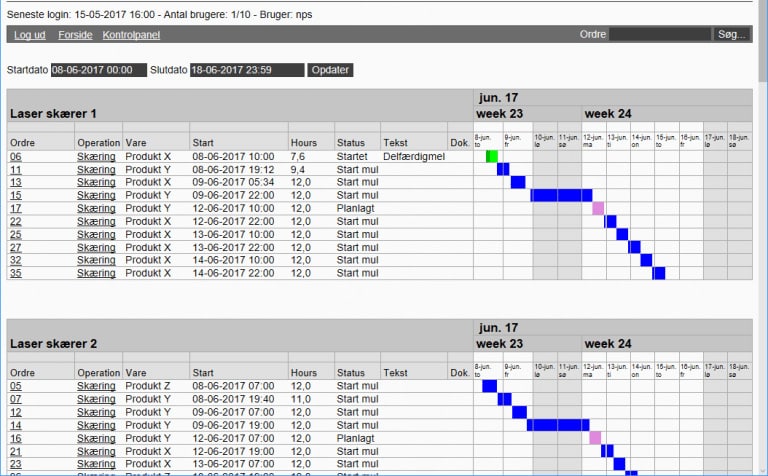The image size is (768, 476).
Task: Open order 05 in Laser skærer 2
Action: tap(16, 386)
